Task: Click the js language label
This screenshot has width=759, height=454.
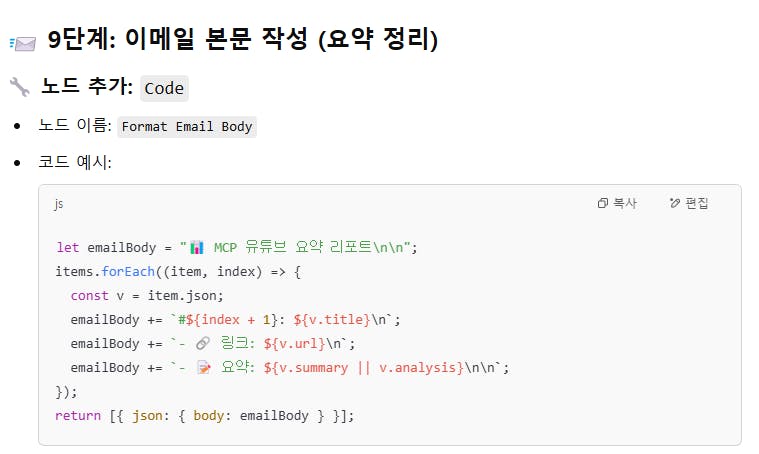Action: (x=59, y=204)
